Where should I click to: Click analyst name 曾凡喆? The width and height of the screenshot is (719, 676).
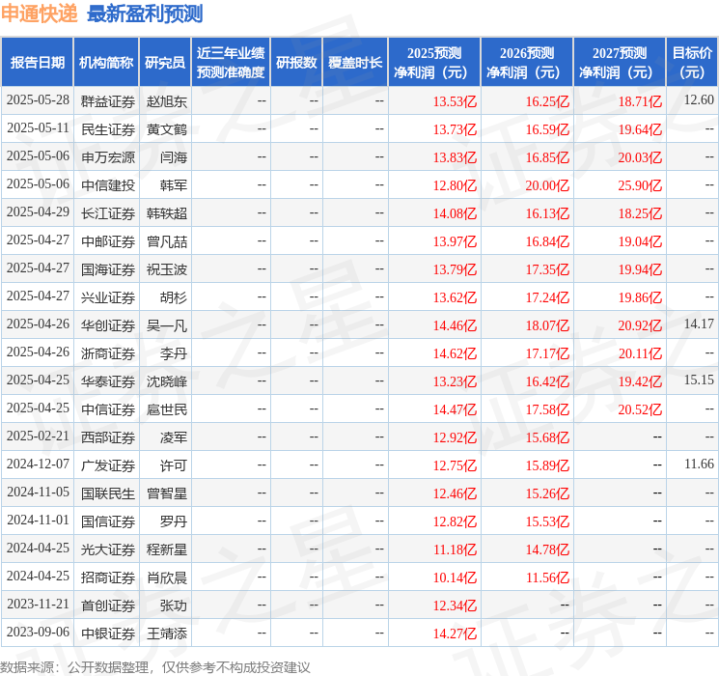click(x=167, y=241)
